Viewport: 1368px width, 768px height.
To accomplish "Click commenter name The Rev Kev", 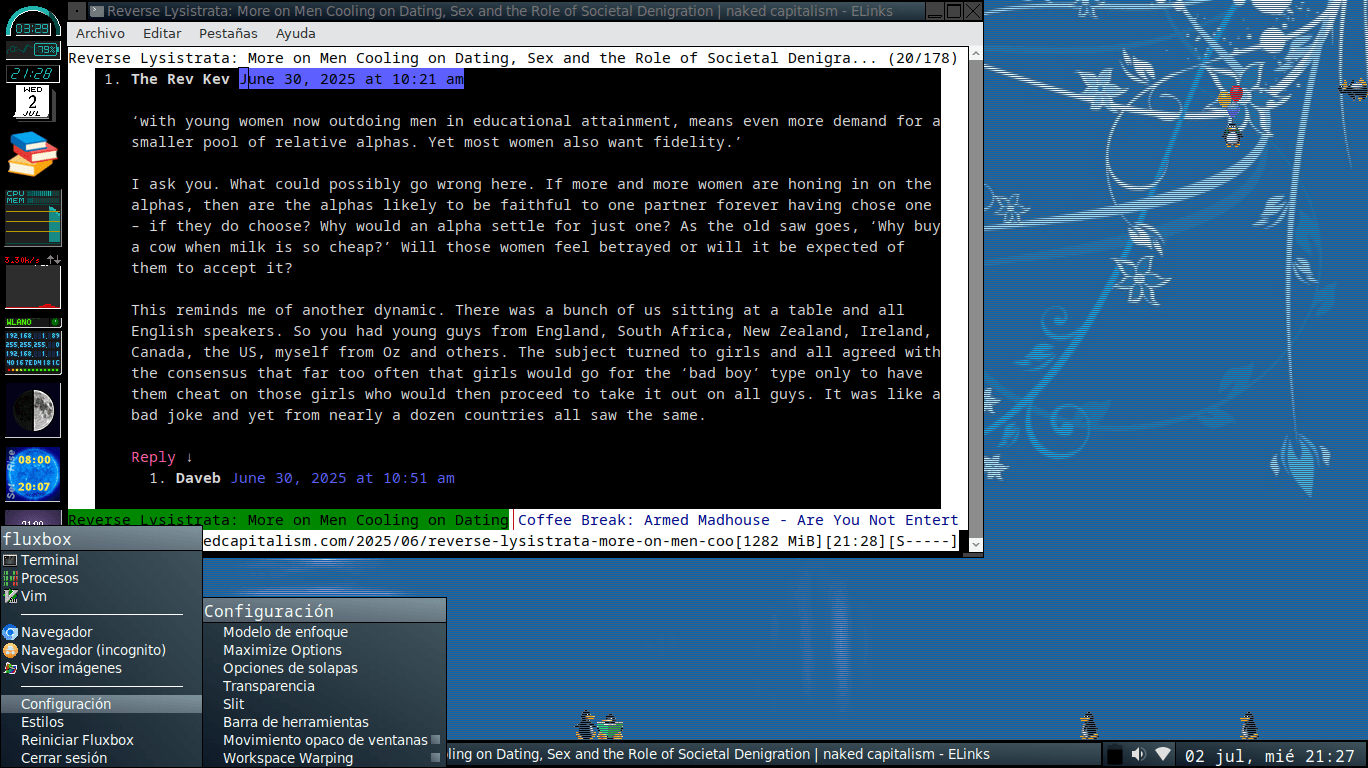I will click(180, 79).
